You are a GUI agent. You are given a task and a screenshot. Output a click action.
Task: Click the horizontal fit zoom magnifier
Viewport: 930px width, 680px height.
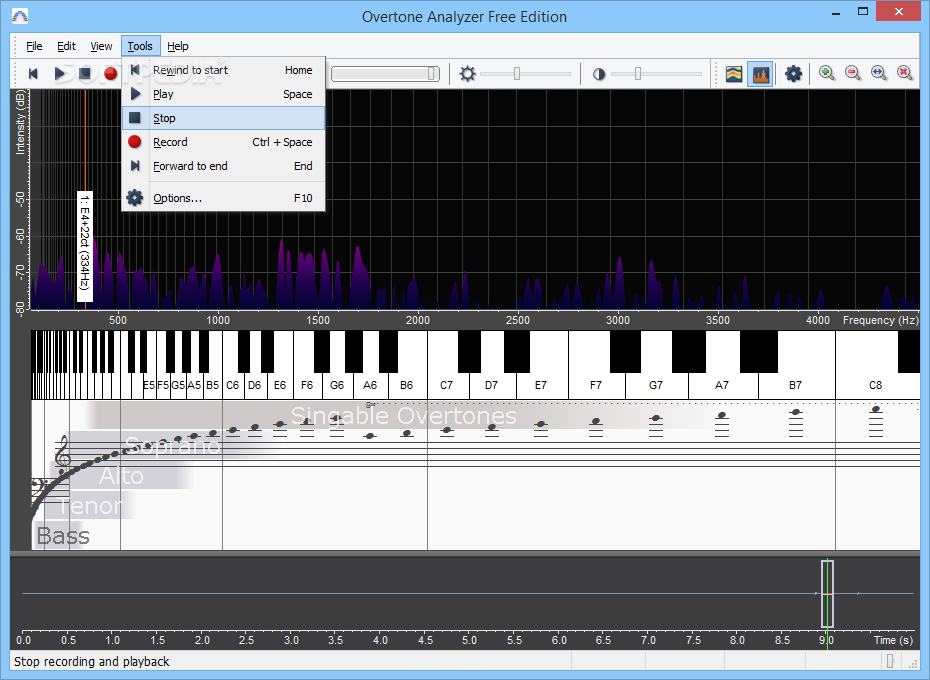878,73
